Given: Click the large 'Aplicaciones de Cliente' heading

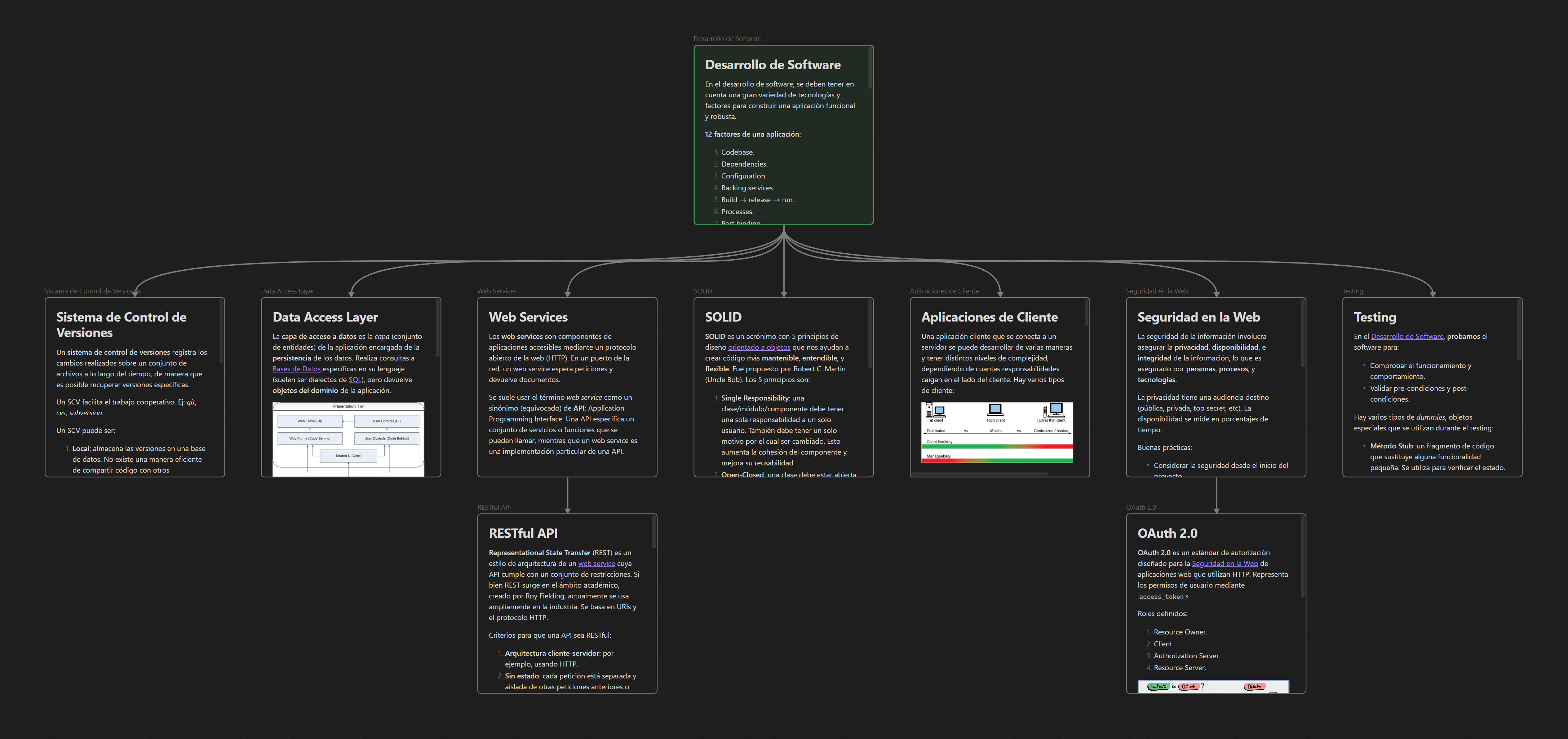Looking at the screenshot, I should point(989,317).
